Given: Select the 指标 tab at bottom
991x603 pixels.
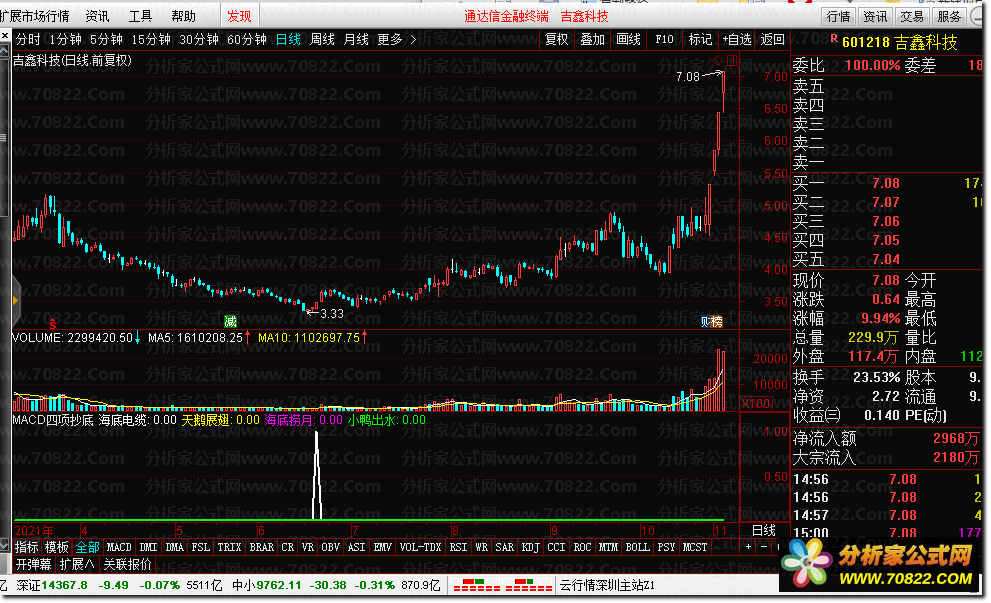Looking at the screenshot, I should (x=27, y=547).
